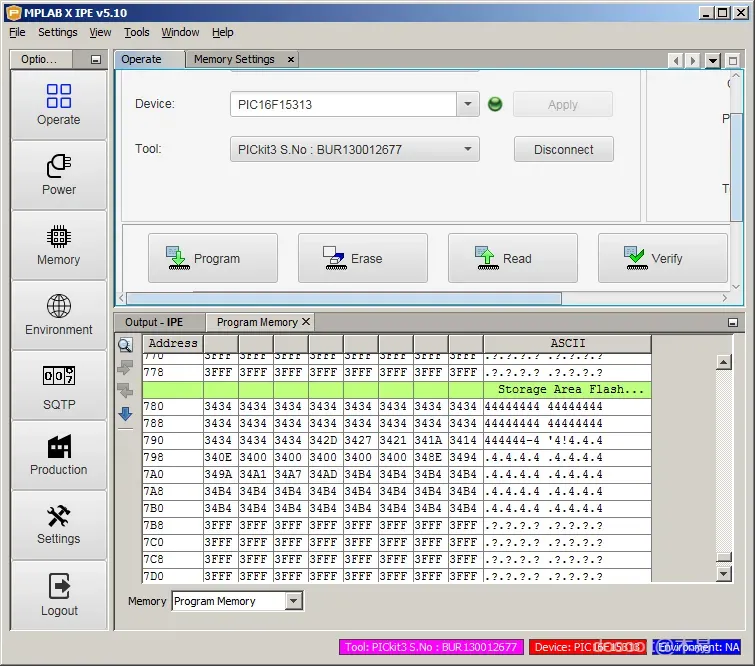Switch to the Memory Settings tab

pos(234,59)
